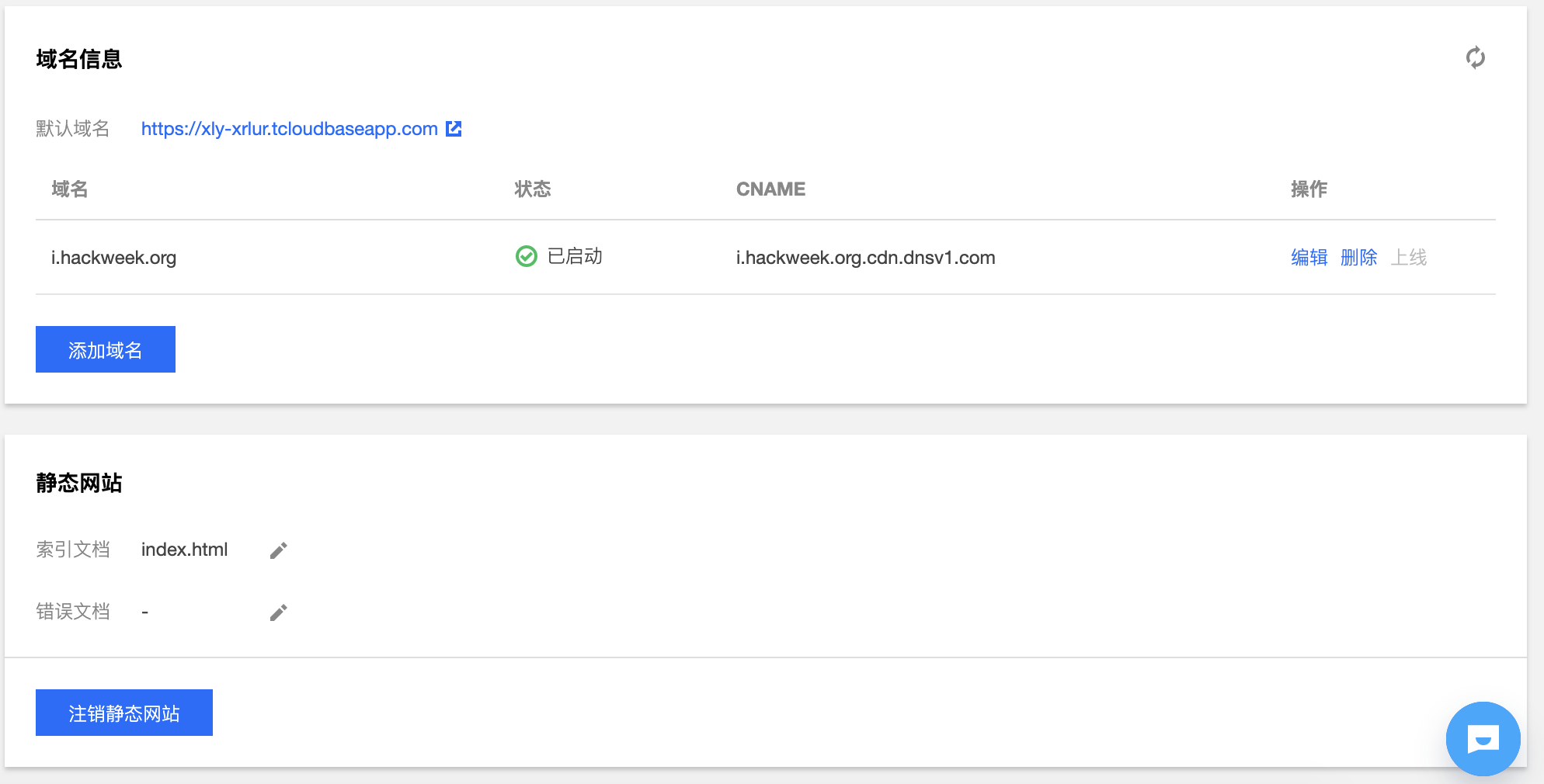The image size is (1544, 784).
Task: Click the 域名信息 section title
Action: [x=79, y=59]
